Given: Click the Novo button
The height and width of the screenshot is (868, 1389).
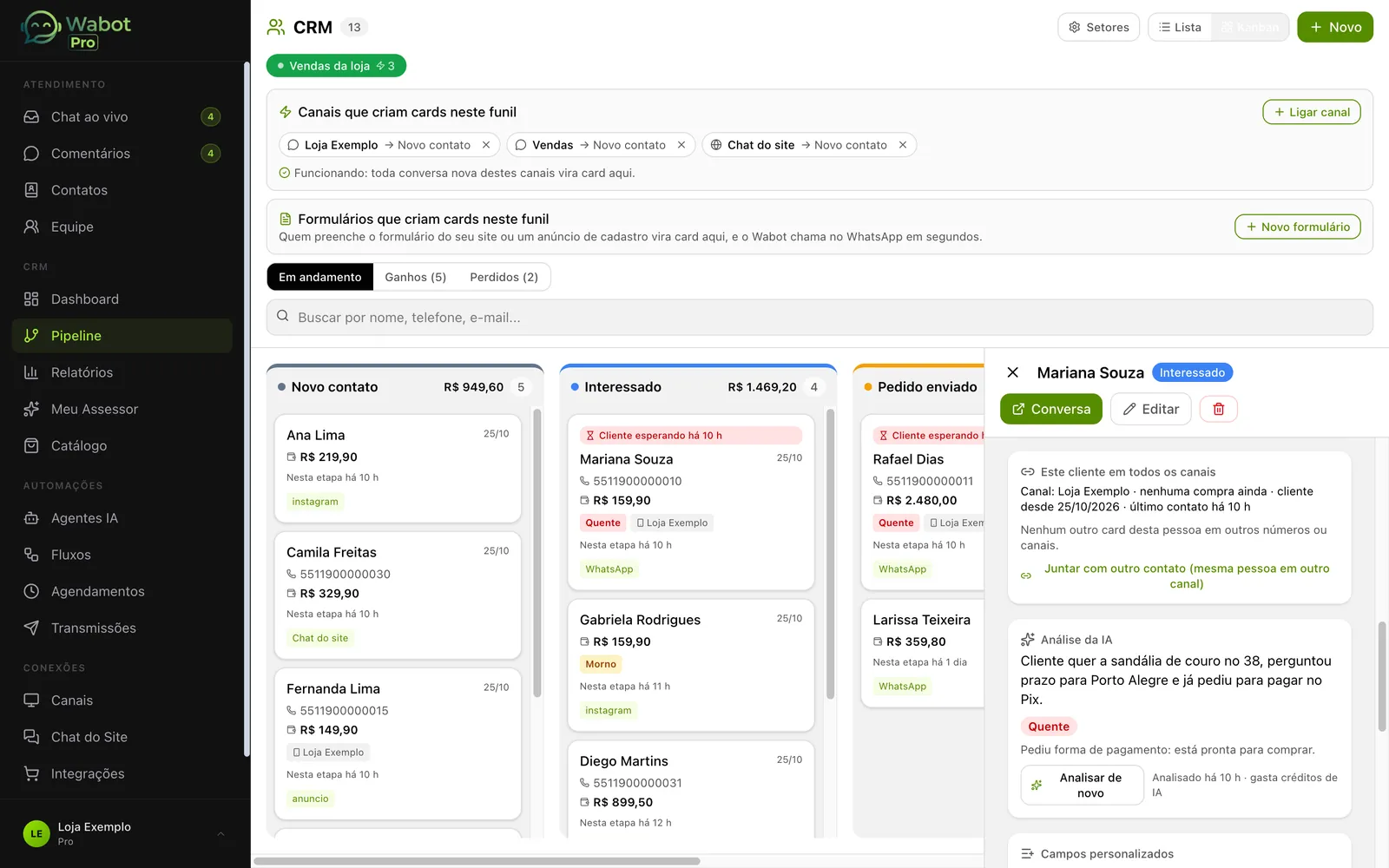Looking at the screenshot, I should tap(1335, 27).
